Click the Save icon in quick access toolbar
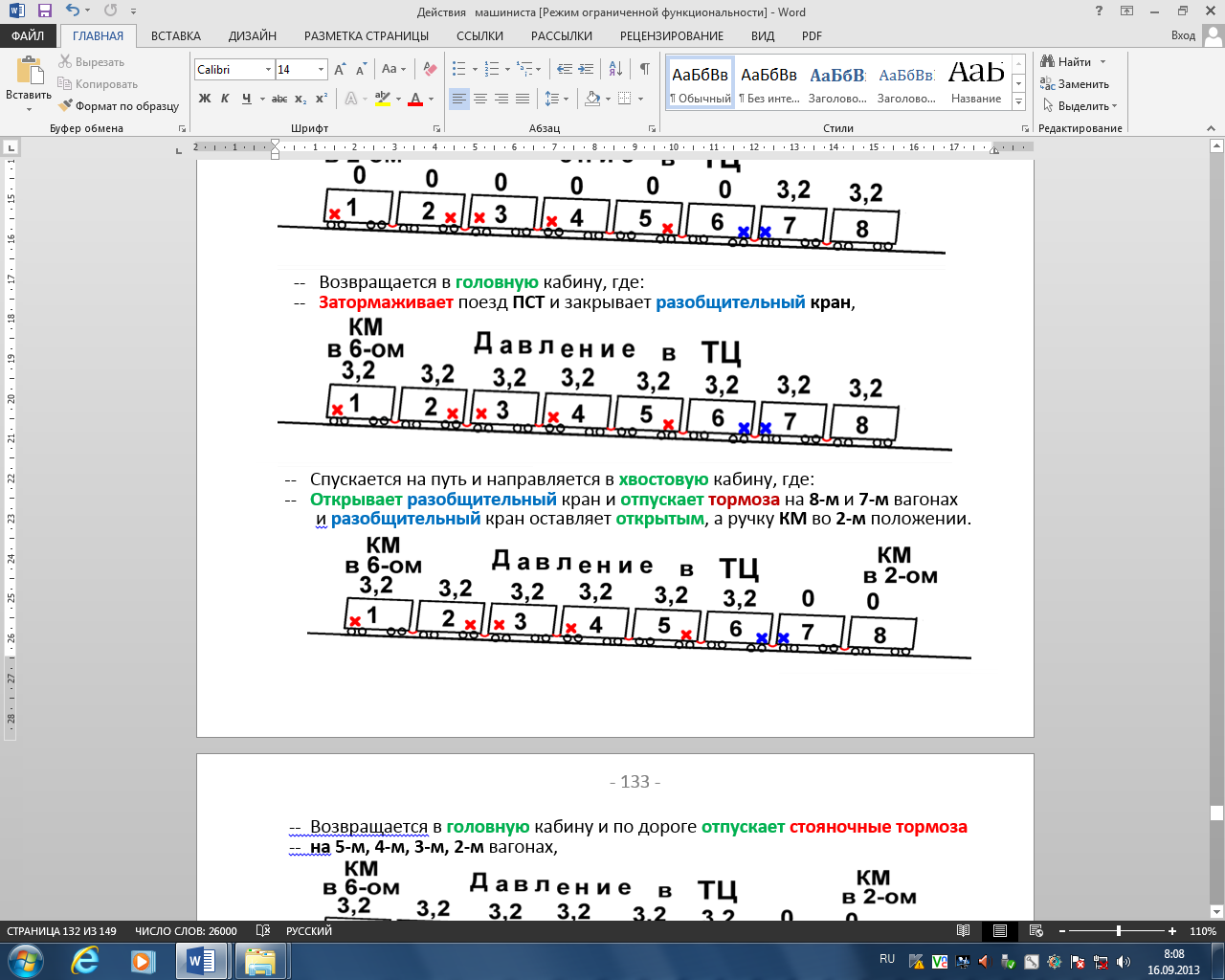The height and width of the screenshot is (980, 1225). click(44, 11)
